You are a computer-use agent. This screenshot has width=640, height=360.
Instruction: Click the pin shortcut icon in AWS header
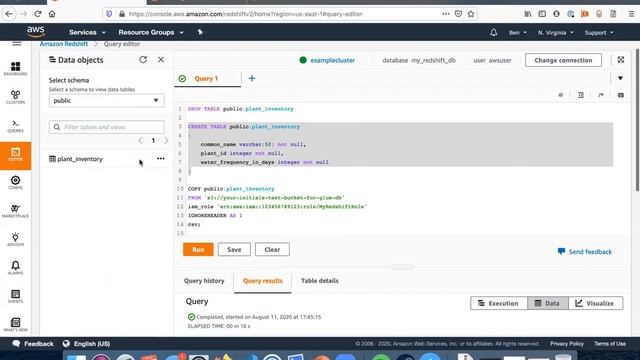pos(200,32)
